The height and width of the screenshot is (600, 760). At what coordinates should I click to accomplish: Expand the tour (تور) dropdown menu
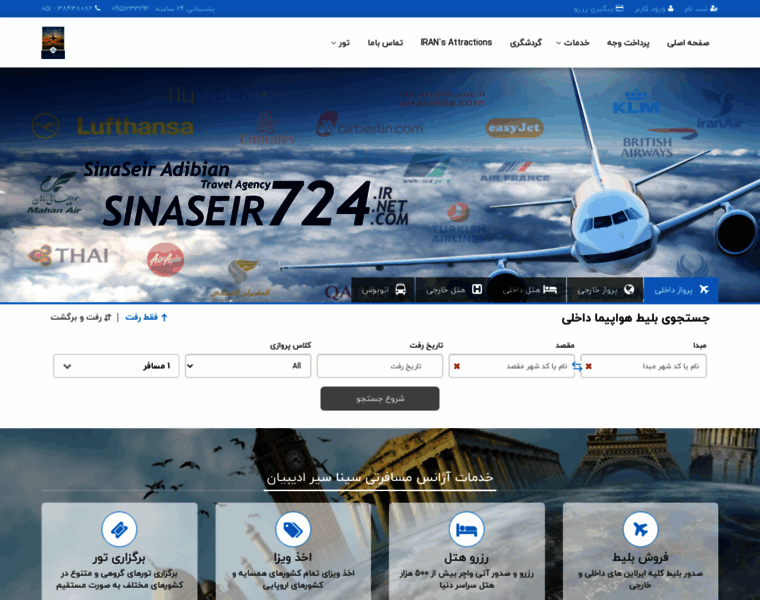tap(340, 43)
